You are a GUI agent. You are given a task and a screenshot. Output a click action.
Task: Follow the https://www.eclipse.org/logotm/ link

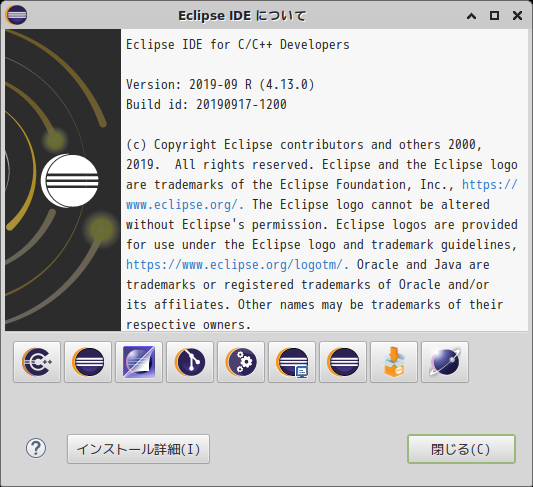point(235,265)
